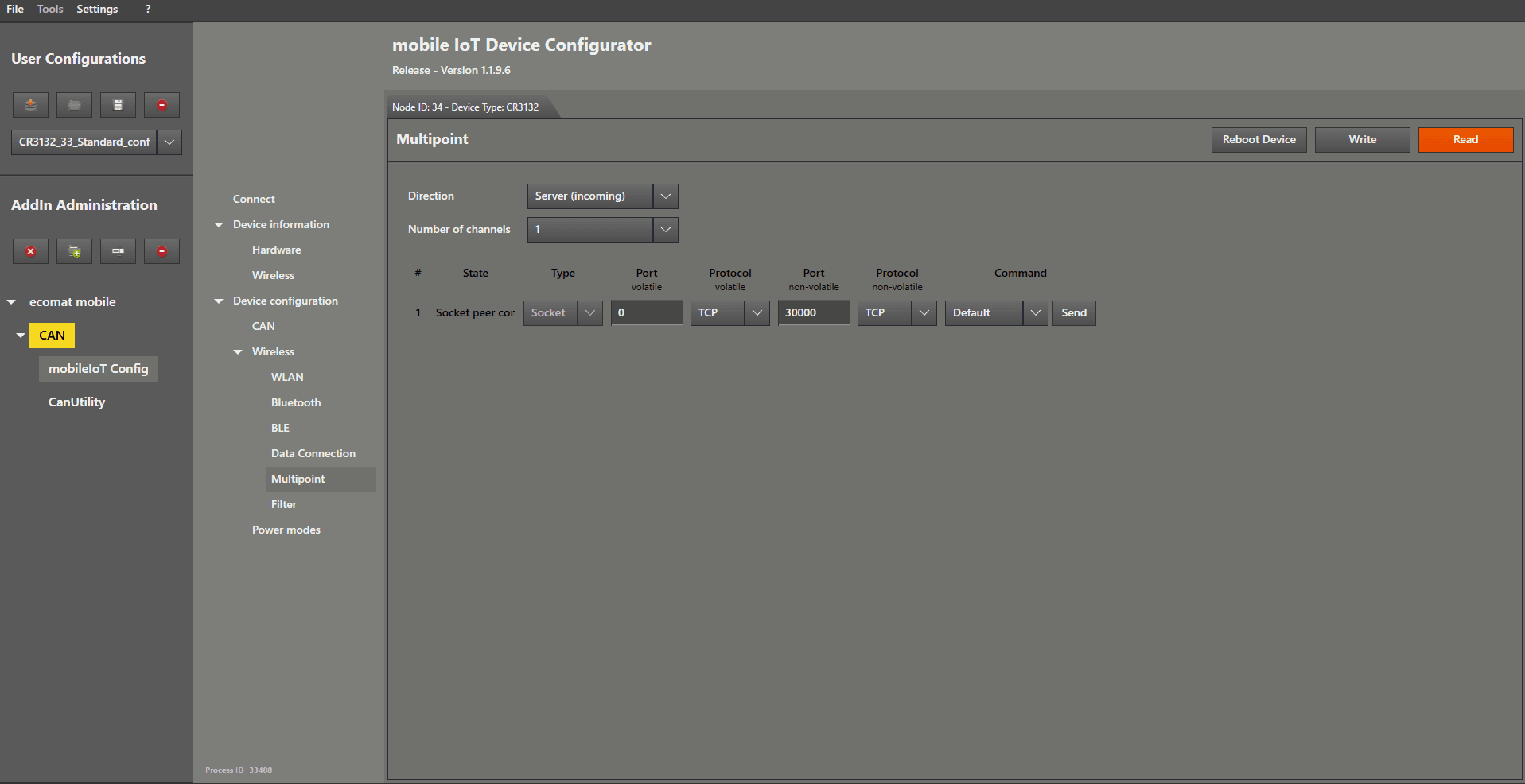Screen dimensions: 1525x784
Task: Click the rename icon in AddIn Administration
Action: [x=118, y=251]
